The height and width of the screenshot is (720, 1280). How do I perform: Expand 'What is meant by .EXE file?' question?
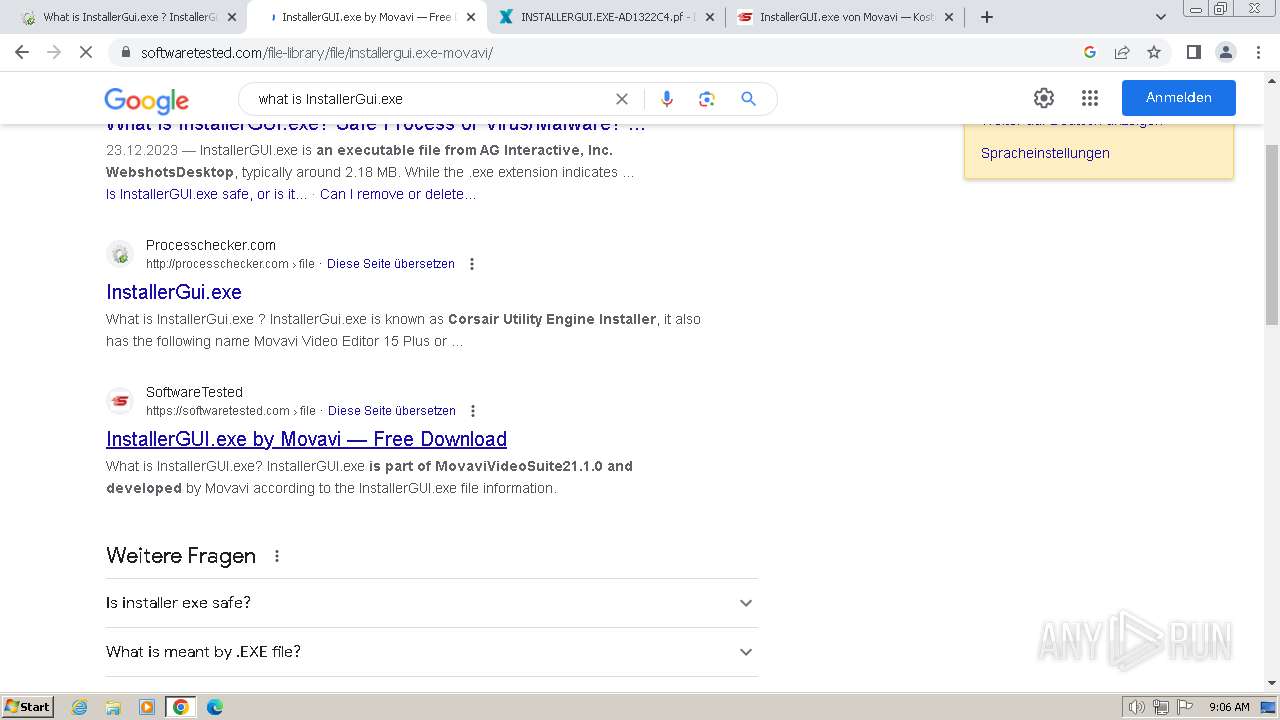[x=431, y=652]
